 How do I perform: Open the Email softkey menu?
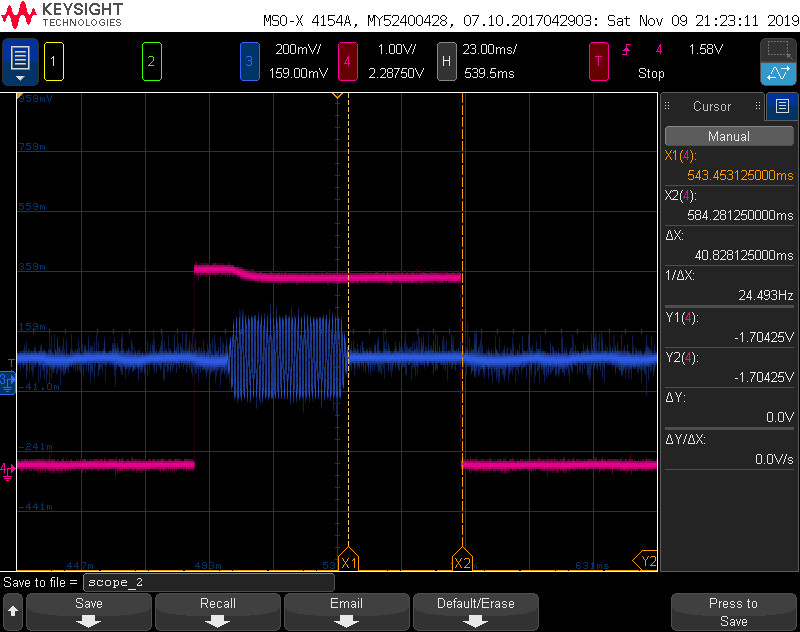pos(346,611)
